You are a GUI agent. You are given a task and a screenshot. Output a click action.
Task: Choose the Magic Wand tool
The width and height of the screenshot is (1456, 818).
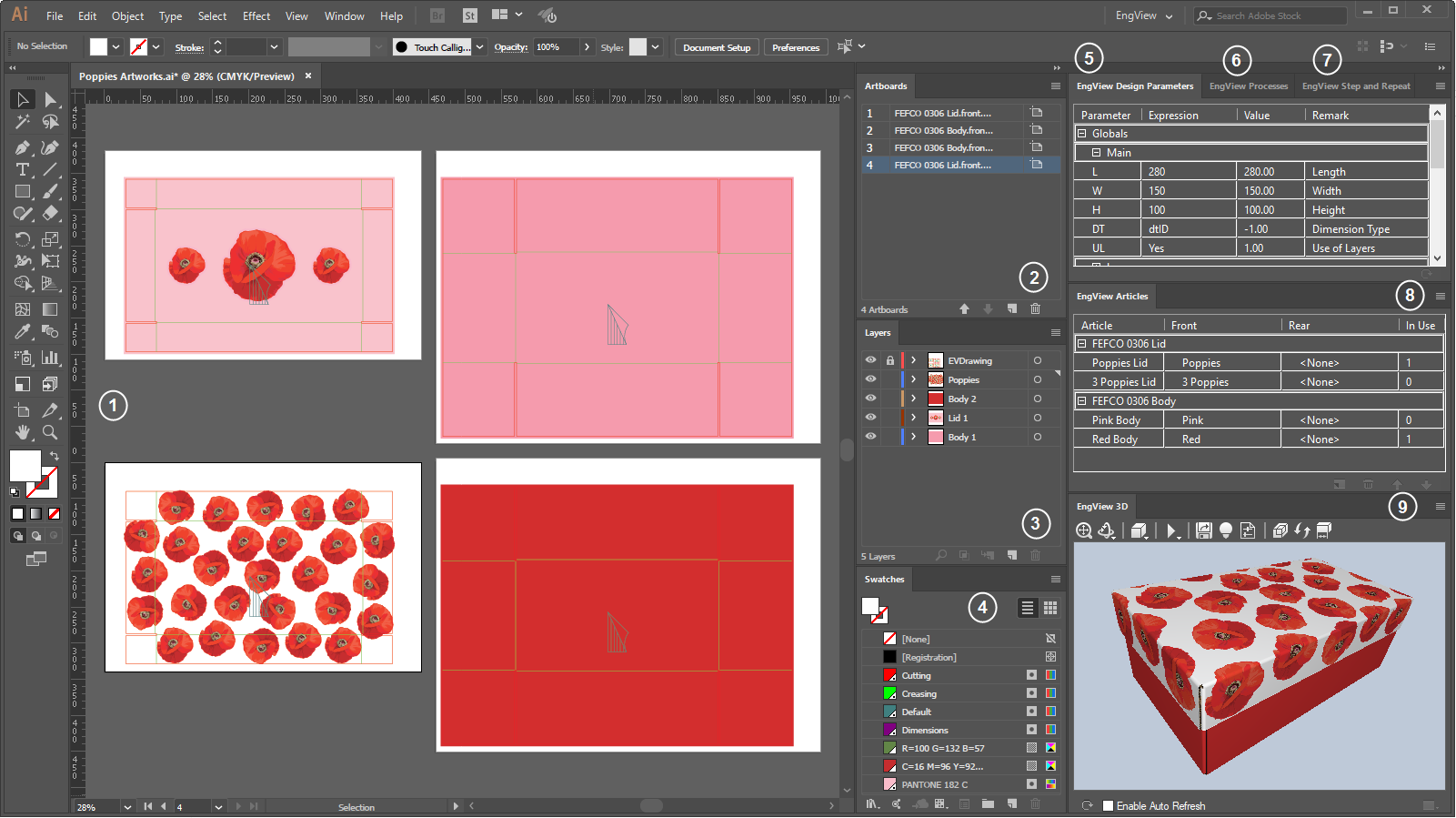pos(23,122)
